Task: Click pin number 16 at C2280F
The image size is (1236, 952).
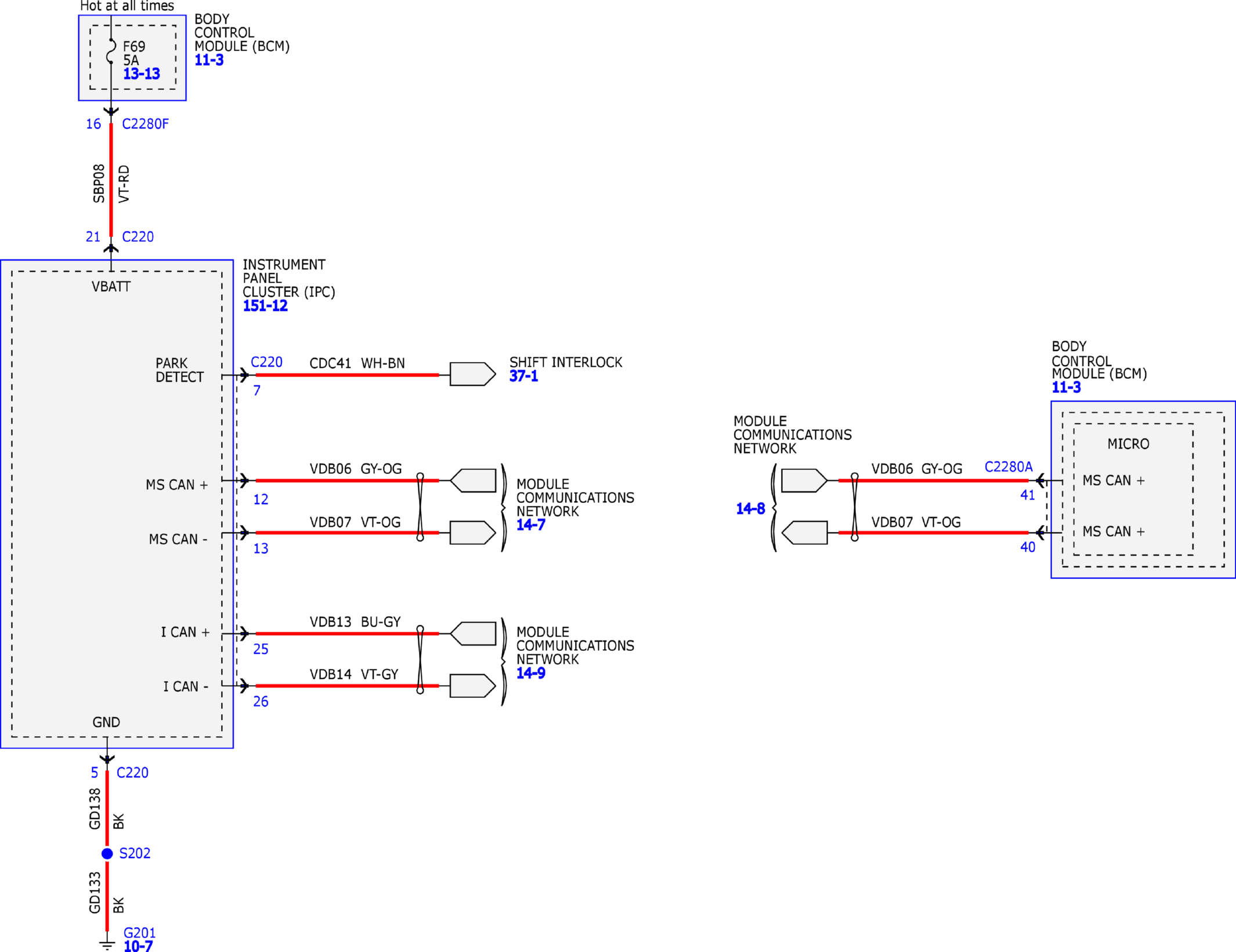Action: (93, 124)
